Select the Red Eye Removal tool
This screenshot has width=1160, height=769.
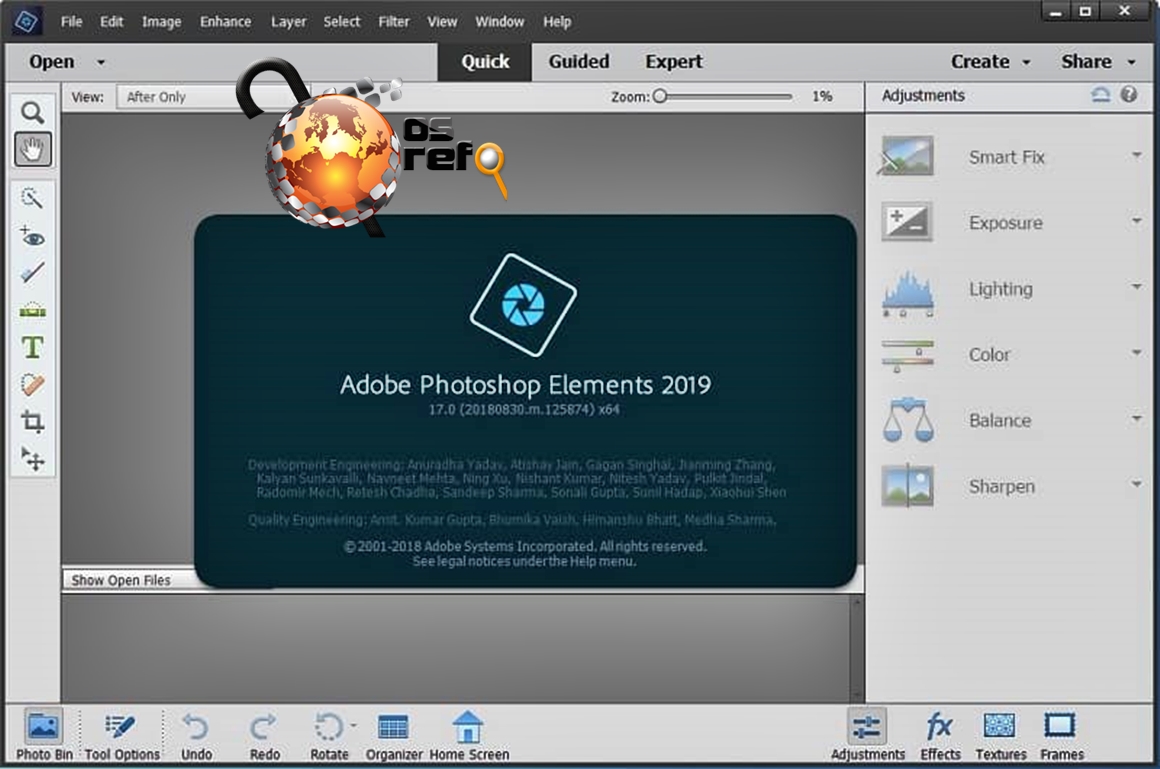(33, 237)
